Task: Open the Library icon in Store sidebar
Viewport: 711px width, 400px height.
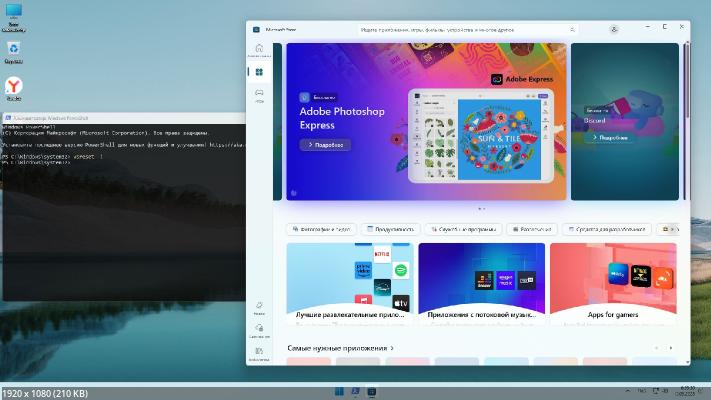Action: point(259,353)
